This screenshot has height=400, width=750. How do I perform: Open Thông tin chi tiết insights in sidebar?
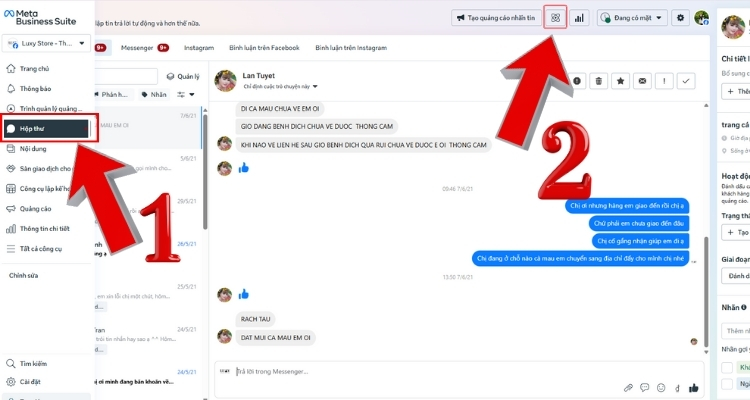[45, 229]
